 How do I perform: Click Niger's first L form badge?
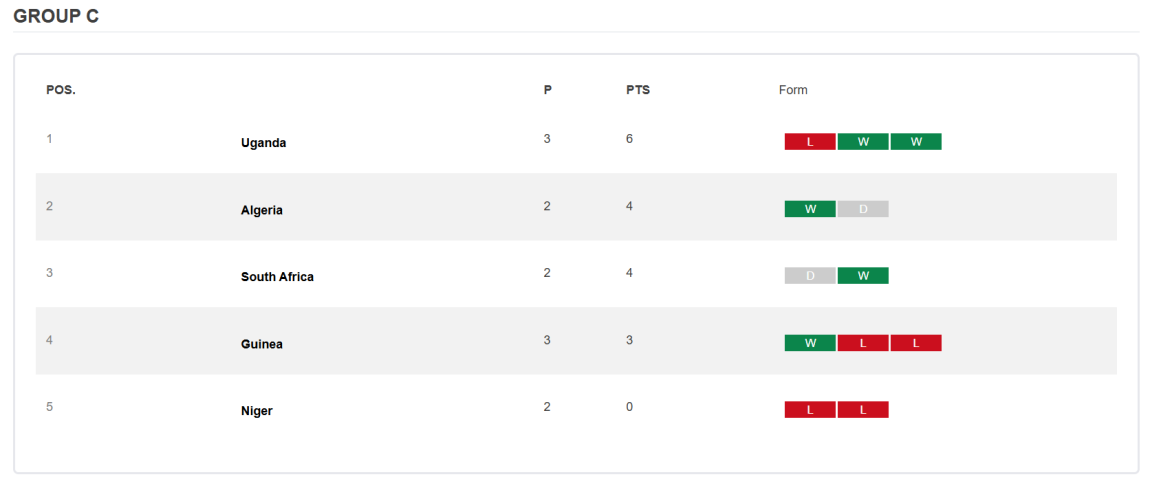[x=810, y=410]
